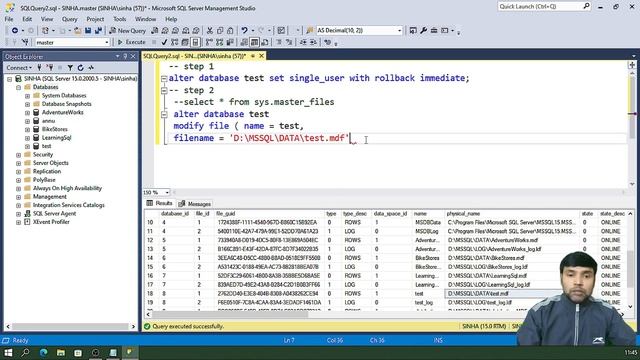Close the SQLQuery2.sql tab
Viewport: 640px width, 360px height.
coord(262,56)
